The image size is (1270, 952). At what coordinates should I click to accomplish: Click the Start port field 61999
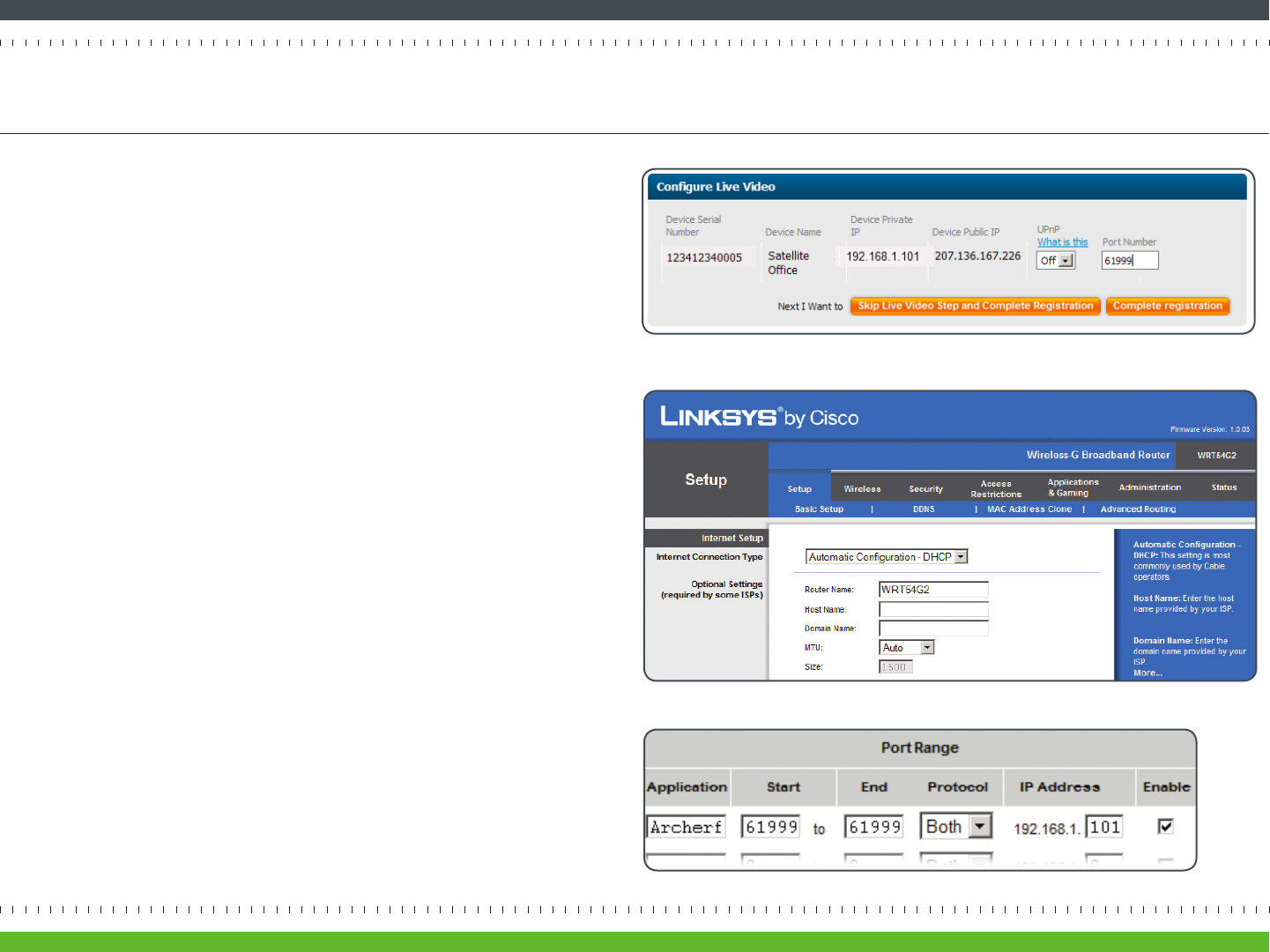click(x=770, y=827)
